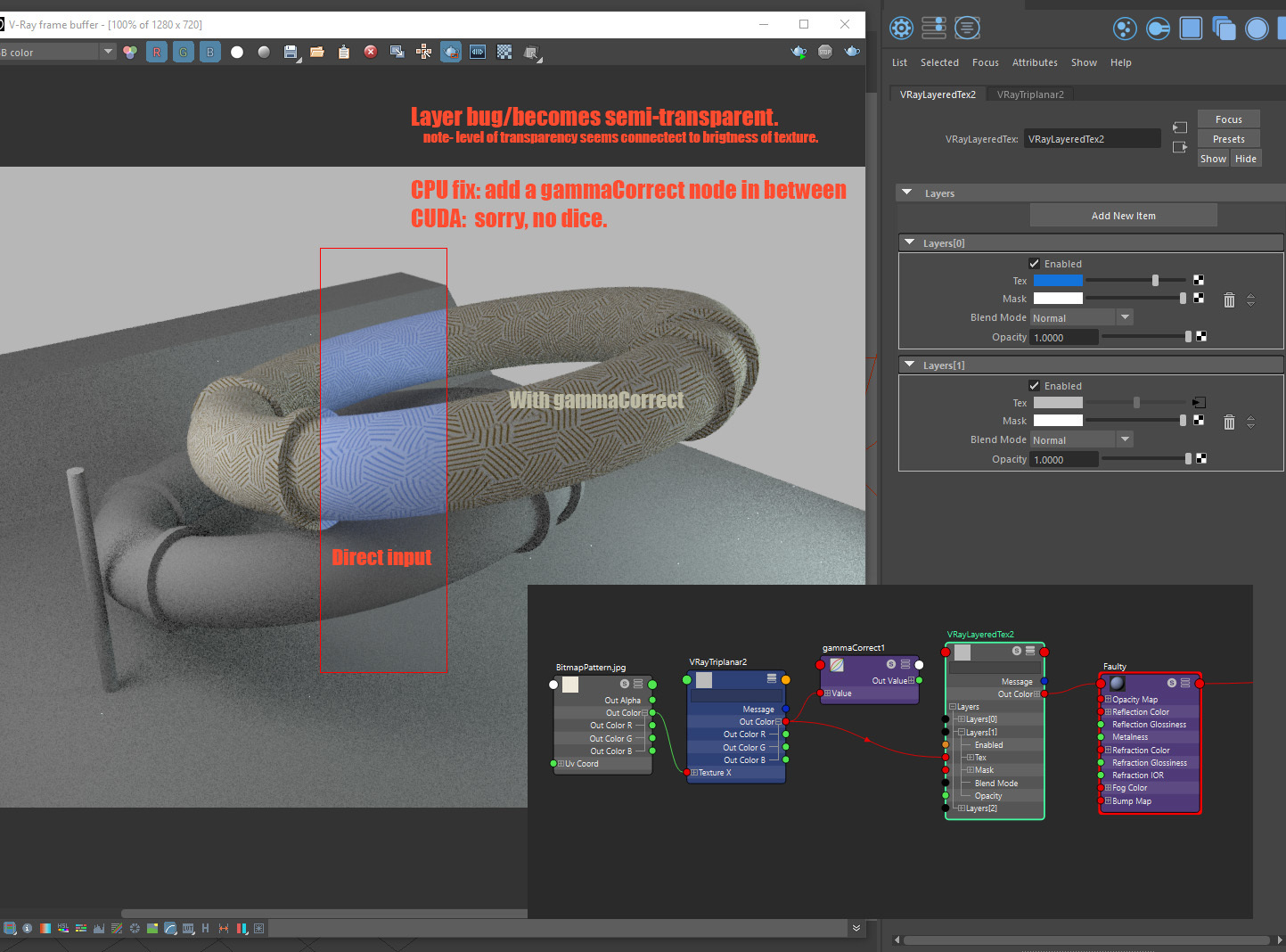Collapse the Layers section

[x=907, y=193]
